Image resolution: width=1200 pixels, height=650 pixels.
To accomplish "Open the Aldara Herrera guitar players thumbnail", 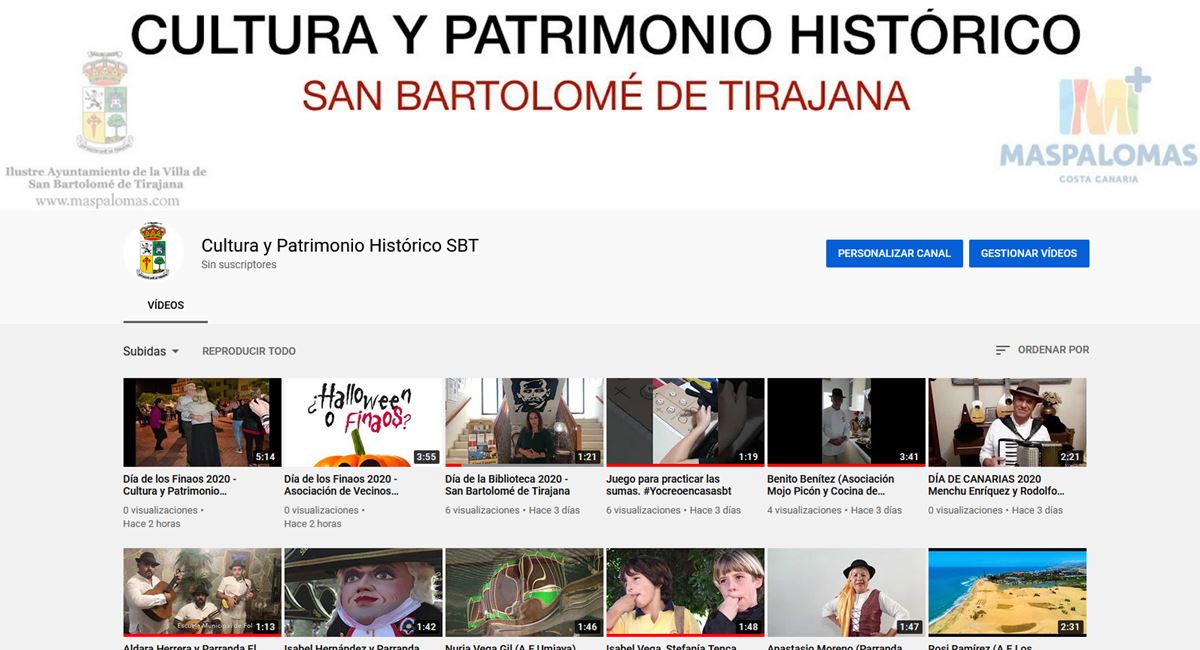I will pyautogui.click(x=202, y=591).
